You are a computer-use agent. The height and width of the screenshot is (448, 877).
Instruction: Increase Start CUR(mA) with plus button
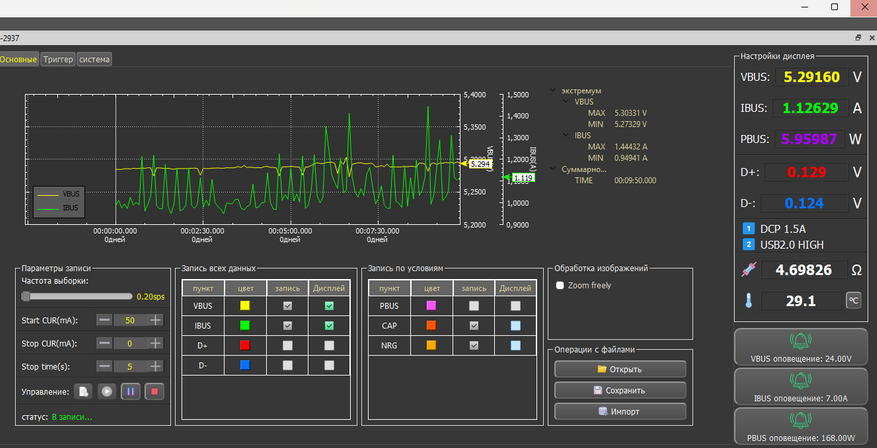[155, 320]
